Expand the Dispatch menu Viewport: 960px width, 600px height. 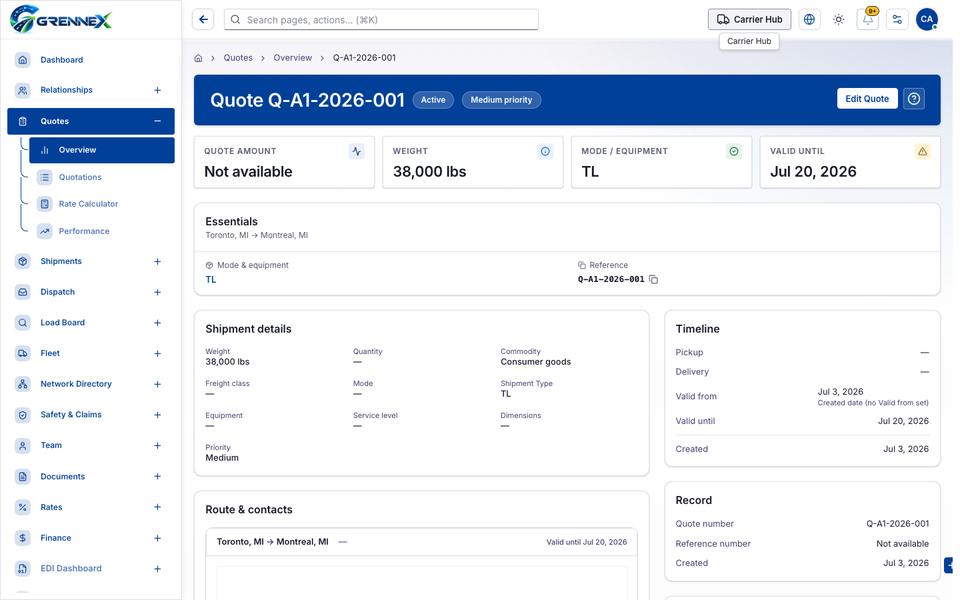coord(157,292)
